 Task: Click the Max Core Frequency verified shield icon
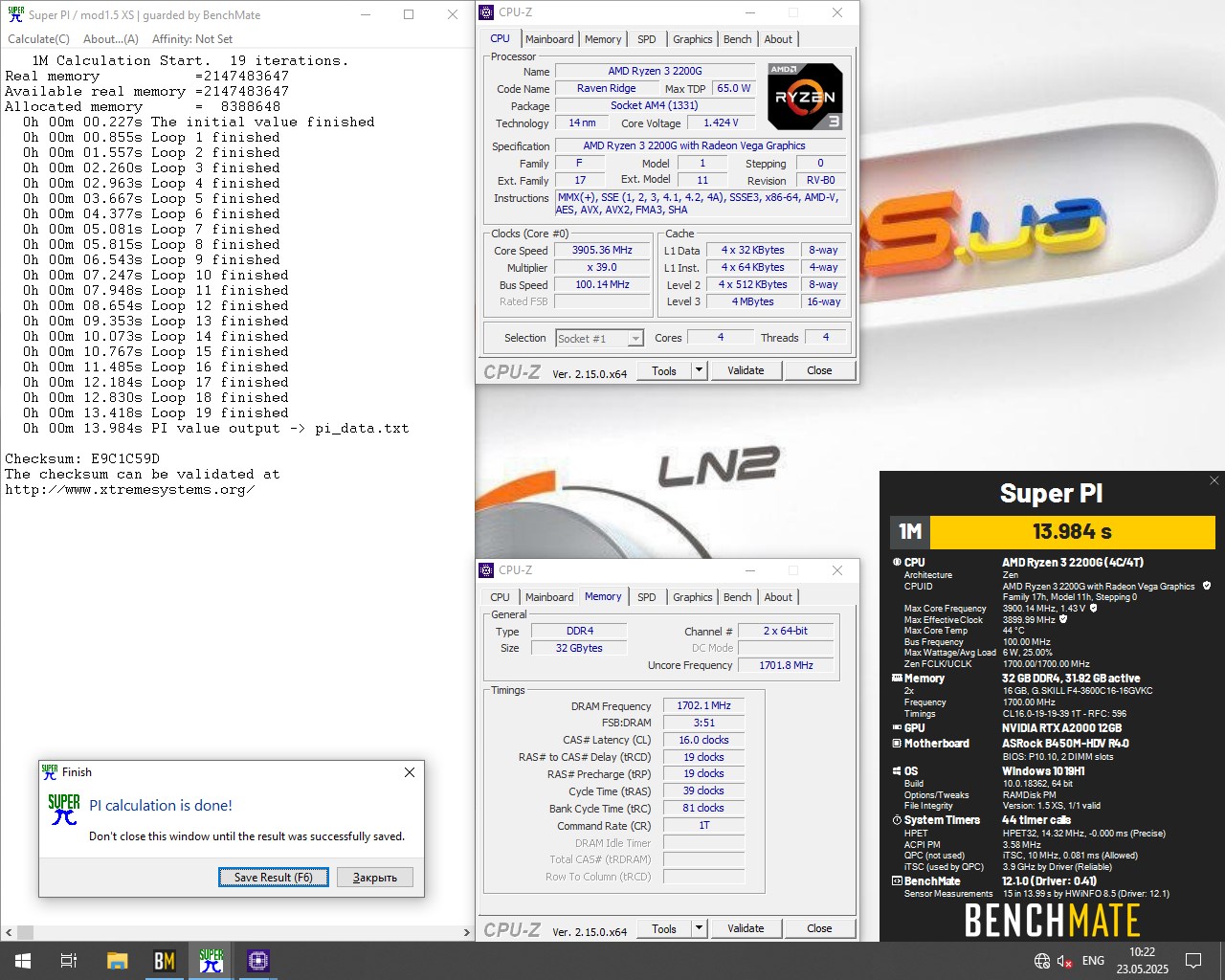tap(1093, 608)
